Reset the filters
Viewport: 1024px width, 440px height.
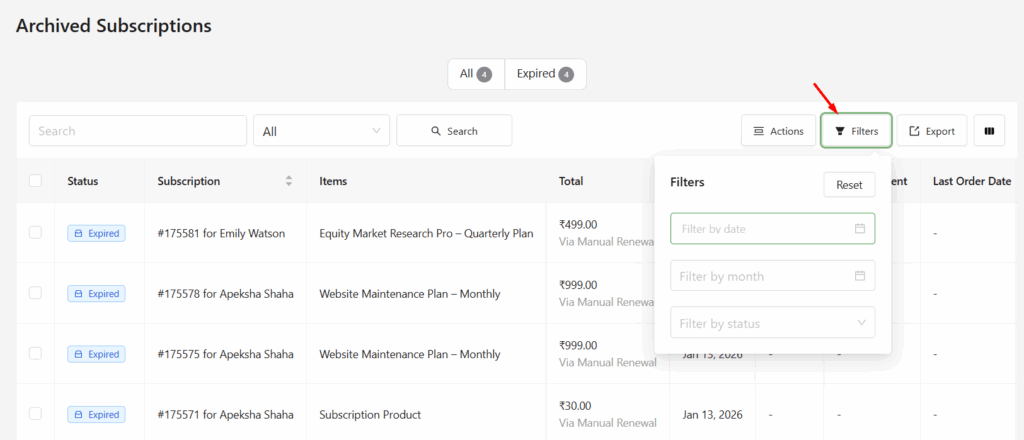848,185
